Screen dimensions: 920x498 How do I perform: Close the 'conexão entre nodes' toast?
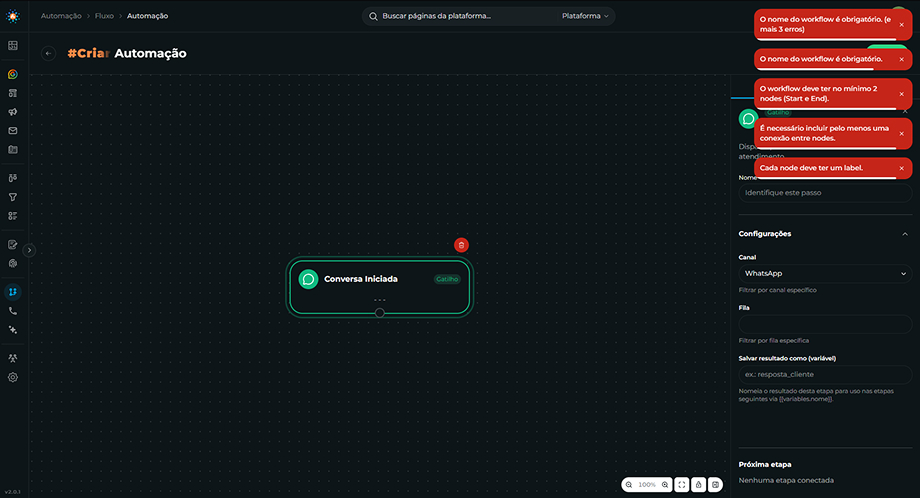click(x=902, y=134)
